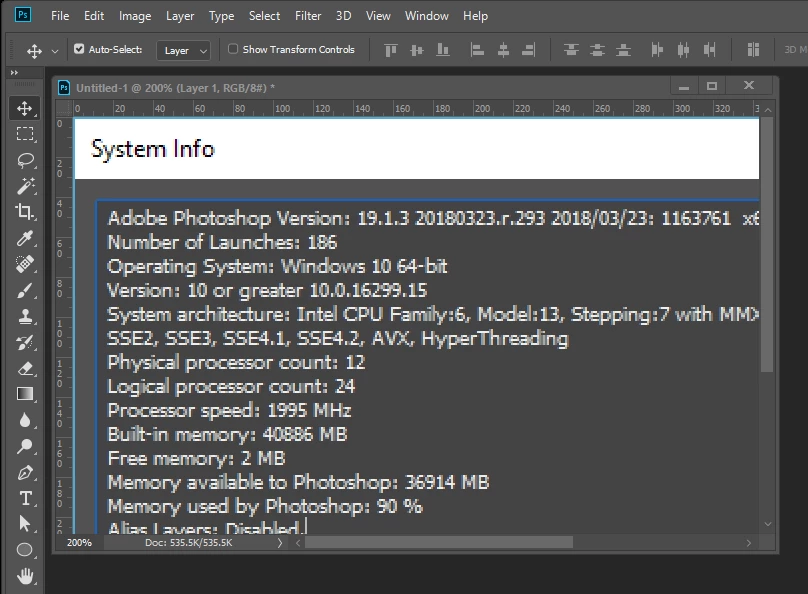Open the Filter menu

click(x=308, y=16)
